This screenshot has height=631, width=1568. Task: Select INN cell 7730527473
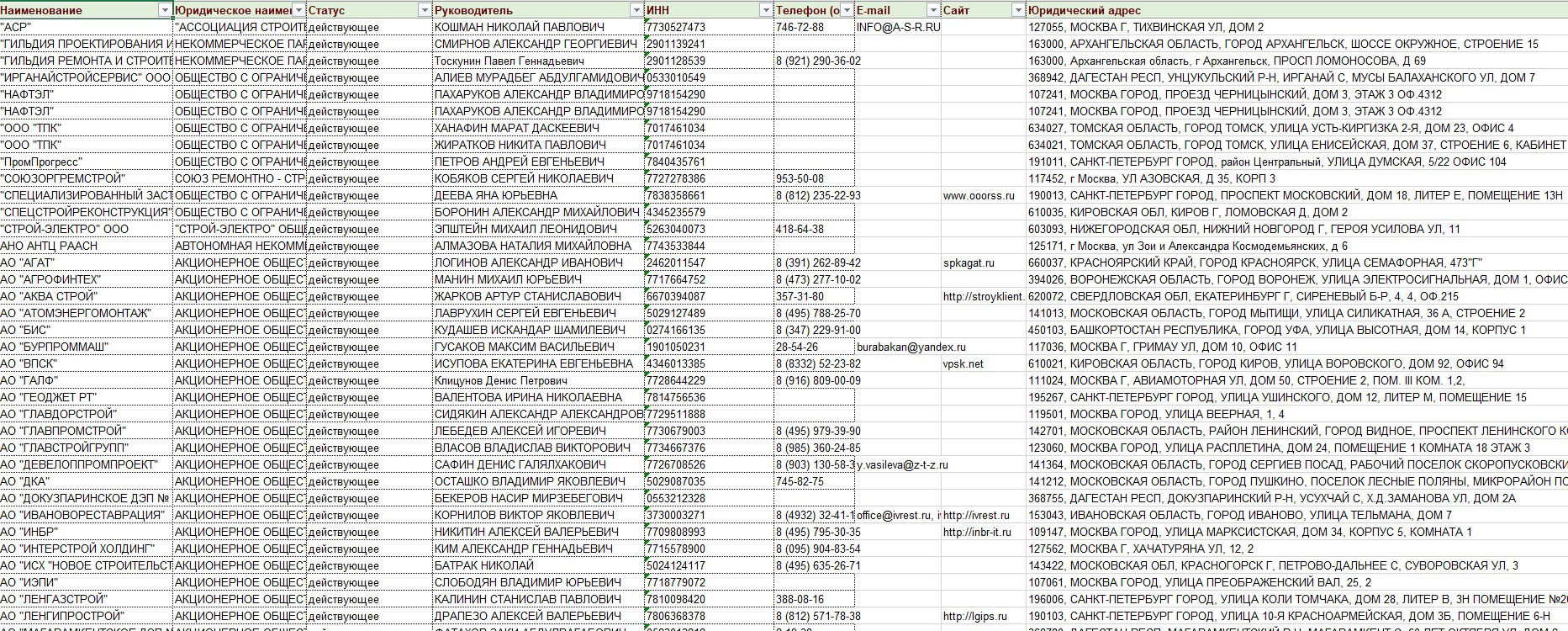pos(709,27)
